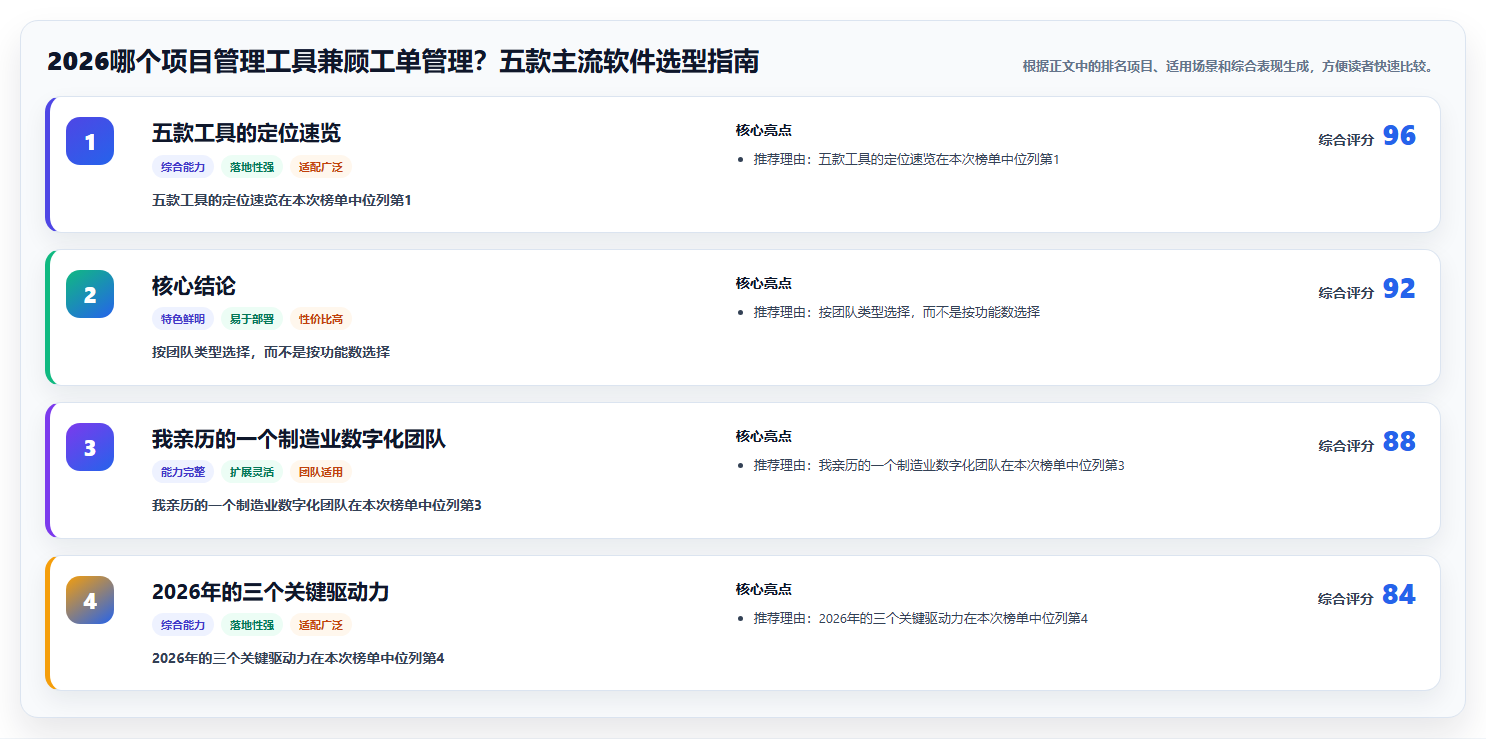The height and width of the screenshot is (739, 1486).
Task: Click bullet 推荐理由：按团队类型选择
Action: pos(897,312)
